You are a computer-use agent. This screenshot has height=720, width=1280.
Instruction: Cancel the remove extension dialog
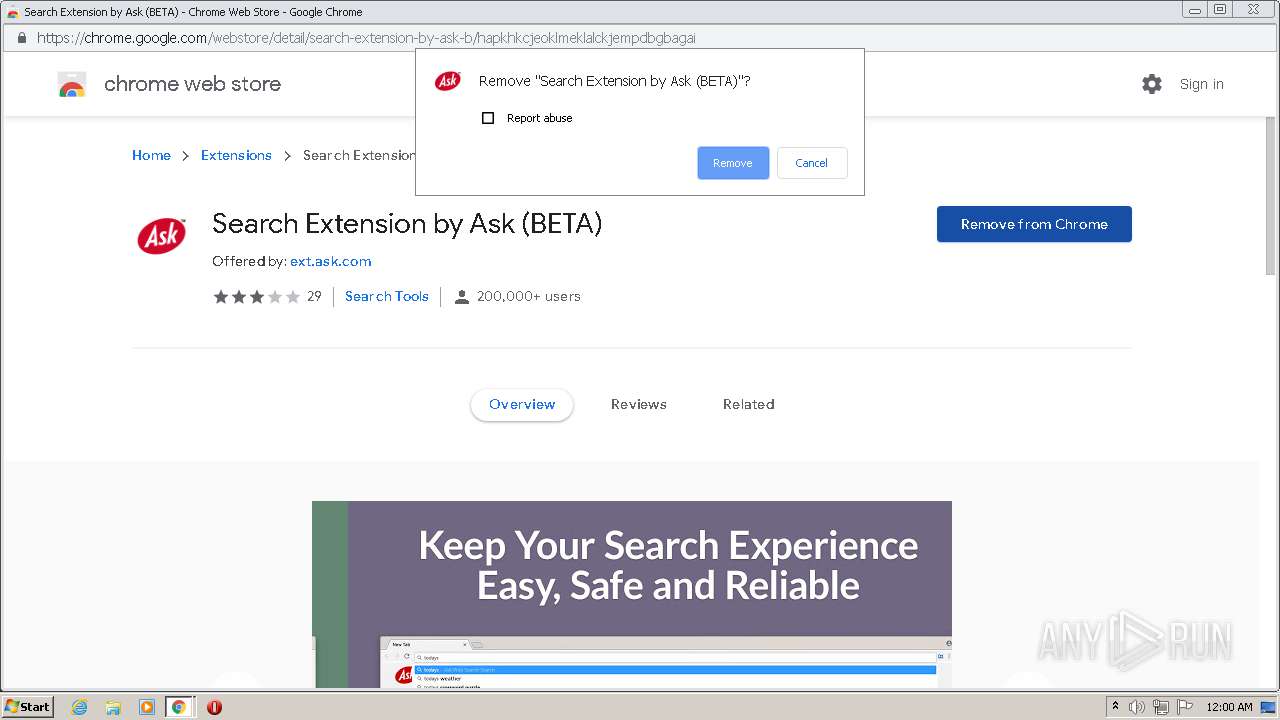811,163
